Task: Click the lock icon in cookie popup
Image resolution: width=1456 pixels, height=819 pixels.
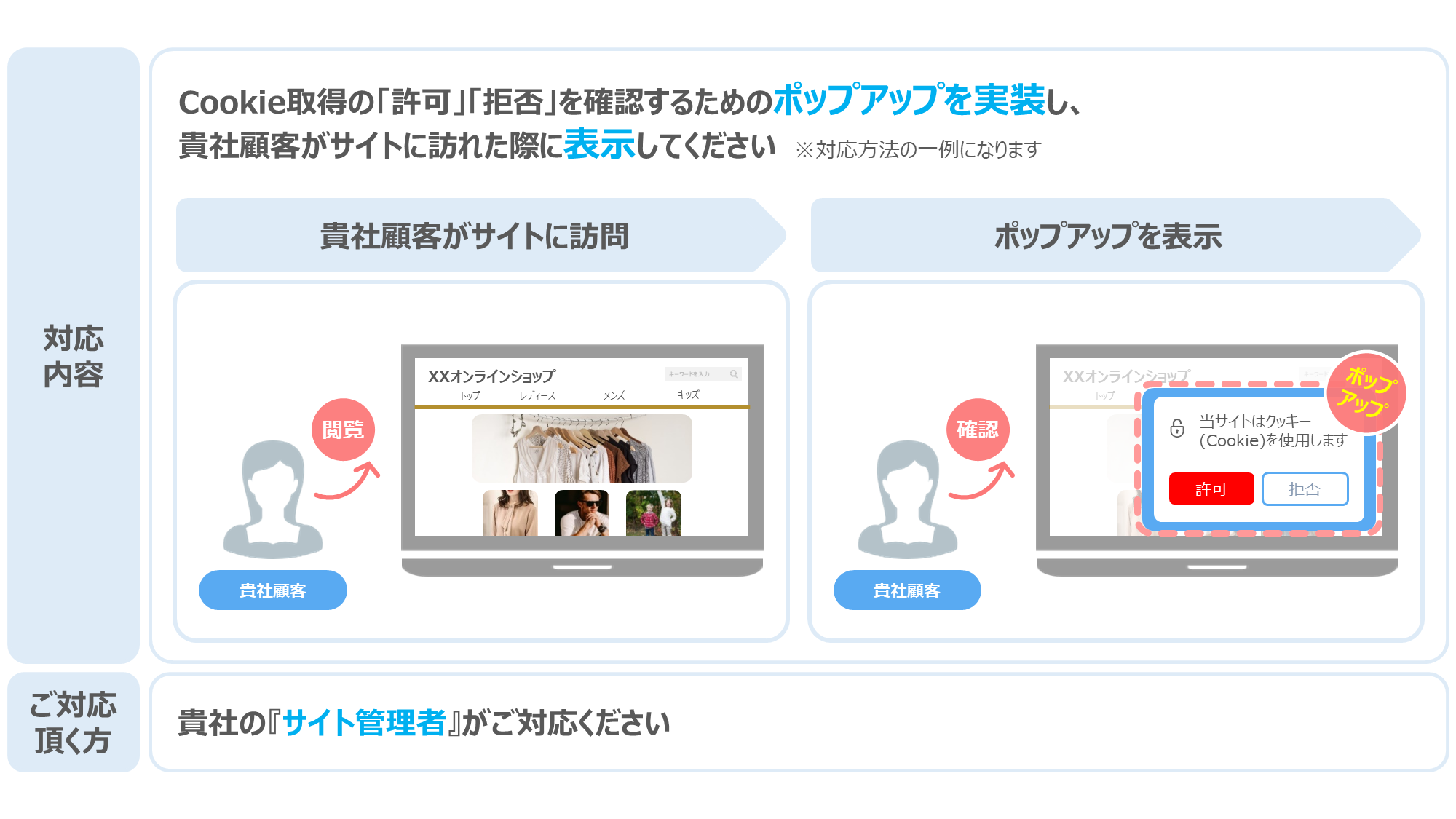Action: (x=1177, y=428)
